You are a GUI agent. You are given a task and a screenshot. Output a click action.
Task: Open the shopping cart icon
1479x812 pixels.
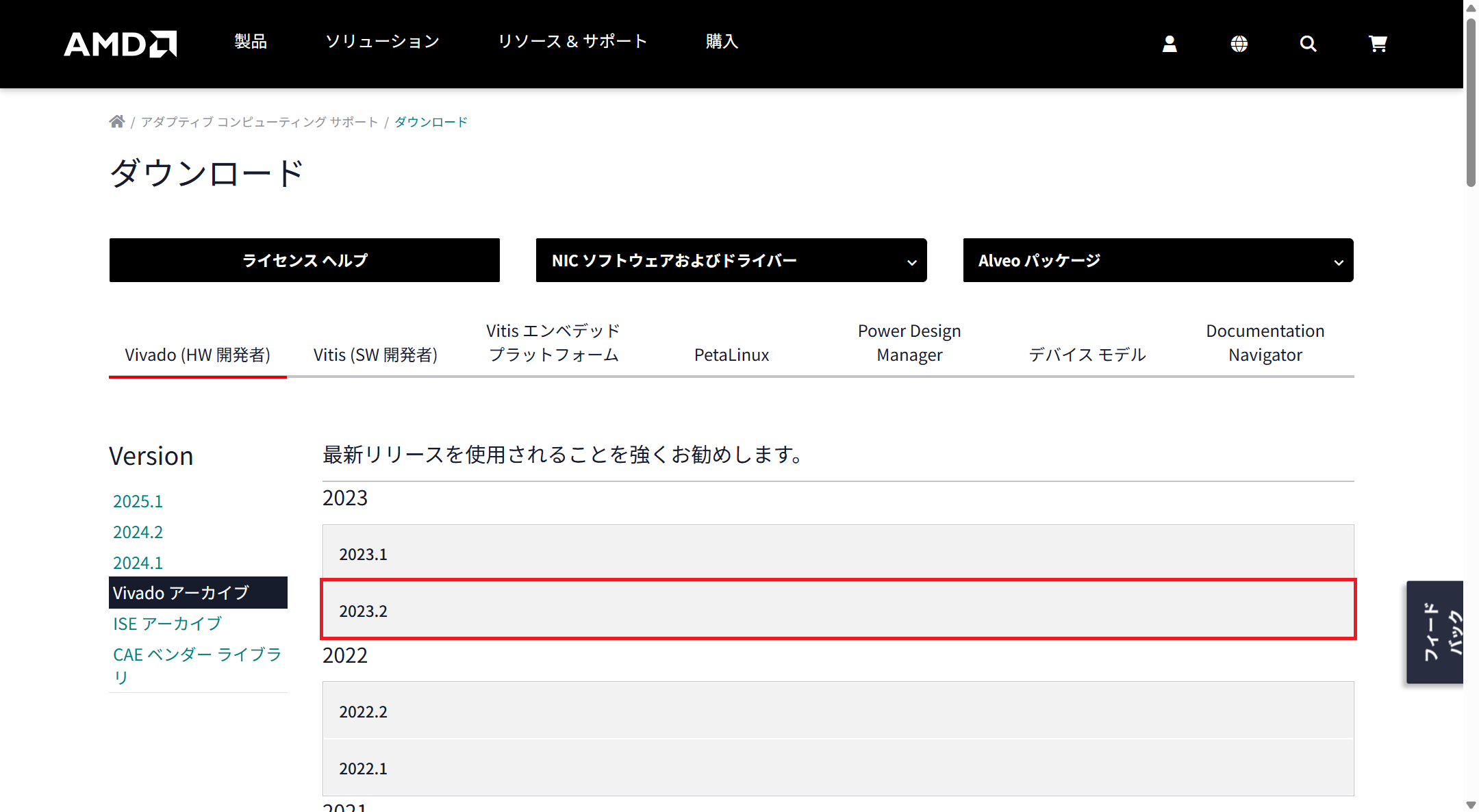pyautogui.click(x=1378, y=44)
